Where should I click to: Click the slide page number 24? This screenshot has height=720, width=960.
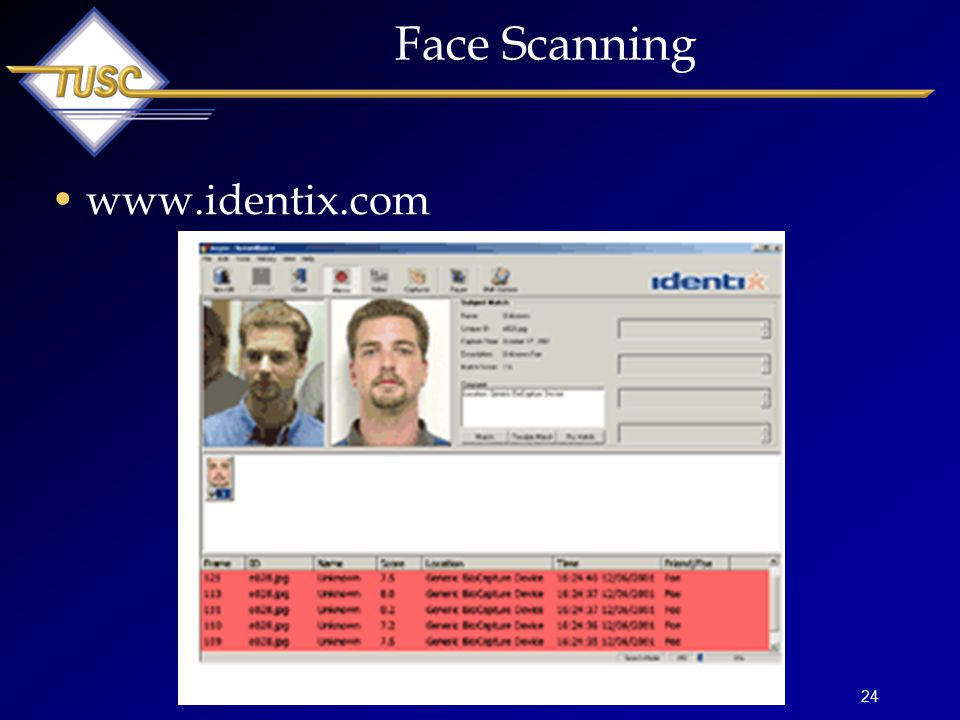869,696
